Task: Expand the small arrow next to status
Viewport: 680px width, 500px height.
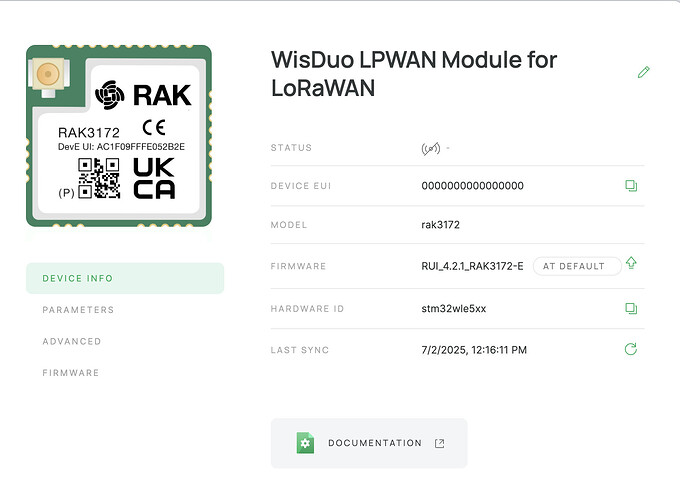Action: 448,149
